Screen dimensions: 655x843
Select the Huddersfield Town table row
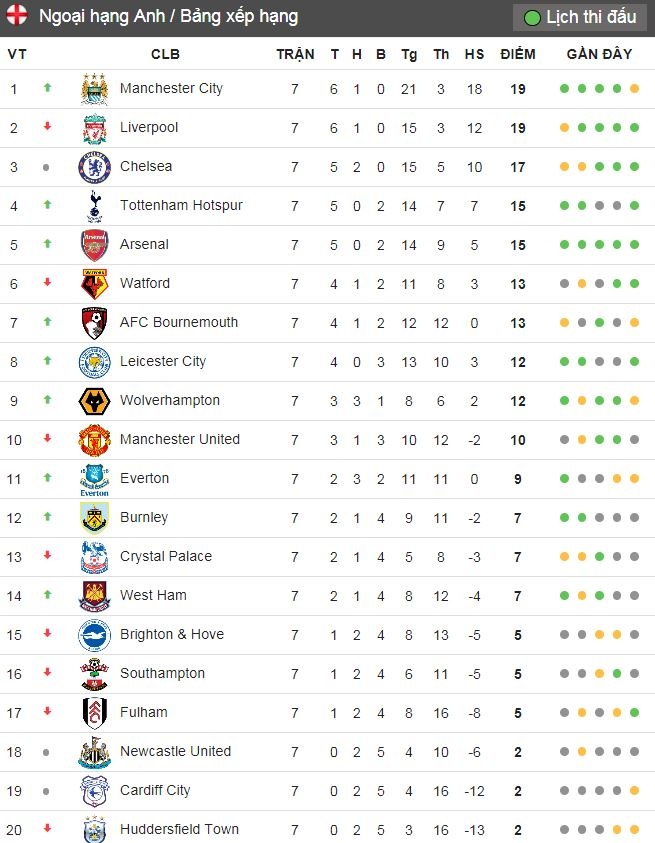point(327,829)
